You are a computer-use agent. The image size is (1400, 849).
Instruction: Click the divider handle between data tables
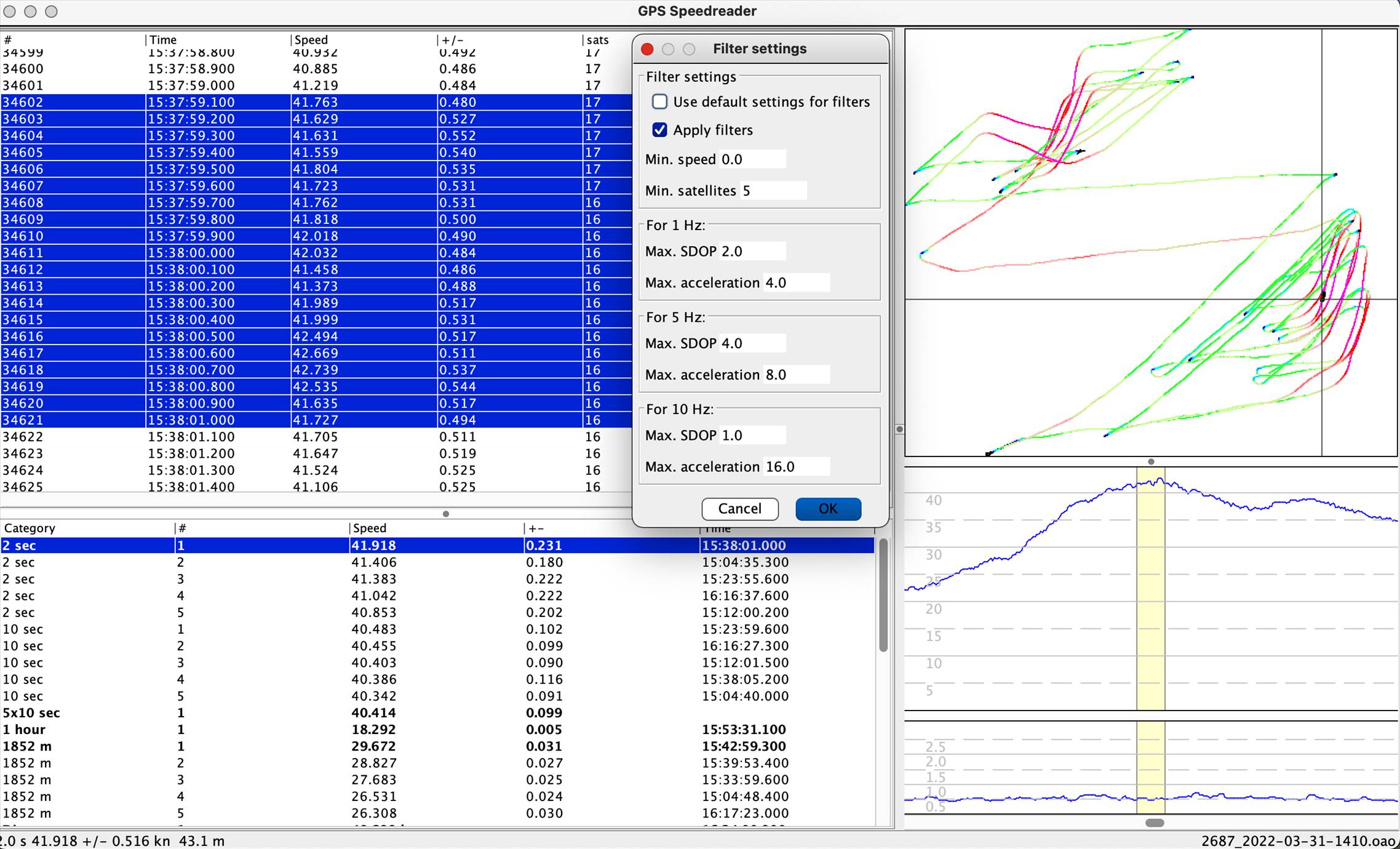[x=445, y=514]
